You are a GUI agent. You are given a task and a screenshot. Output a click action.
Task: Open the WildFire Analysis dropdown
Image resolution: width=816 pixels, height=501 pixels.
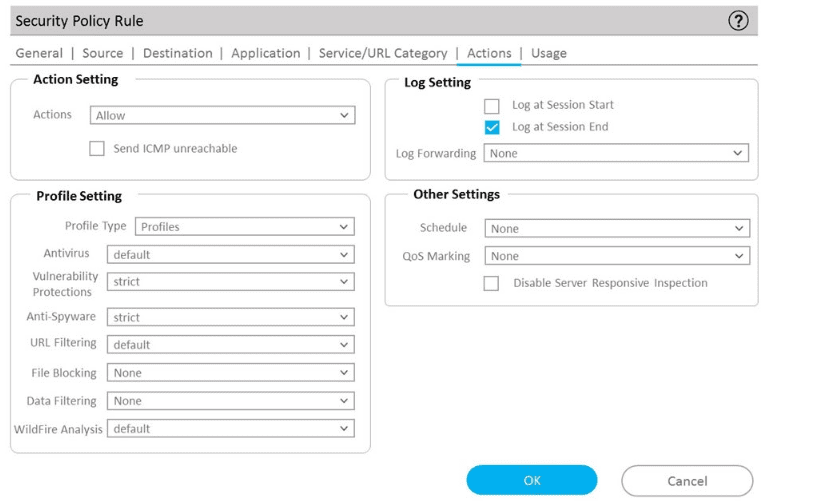tap(230, 429)
